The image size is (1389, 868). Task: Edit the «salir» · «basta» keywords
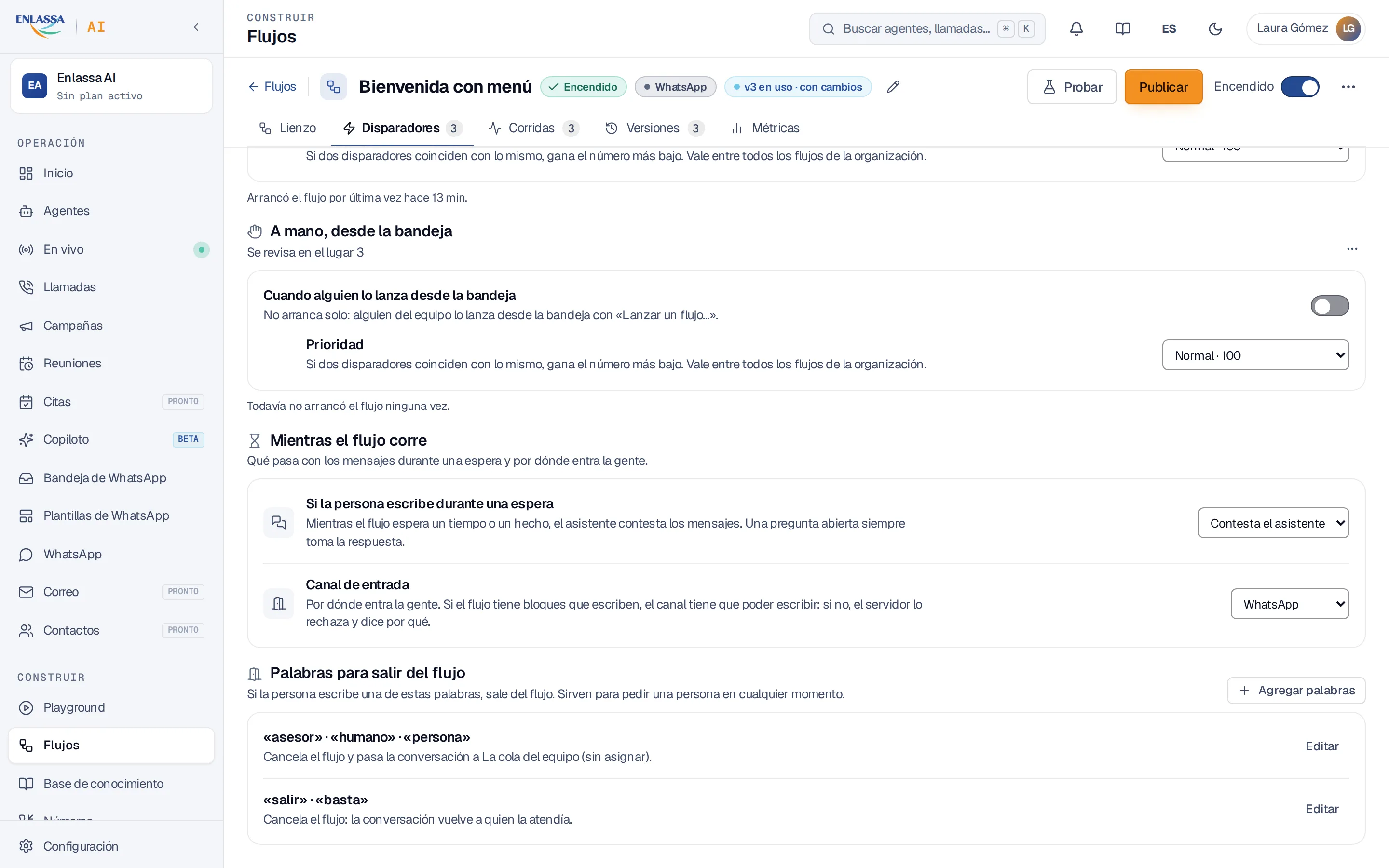pyautogui.click(x=1322, y=809)
